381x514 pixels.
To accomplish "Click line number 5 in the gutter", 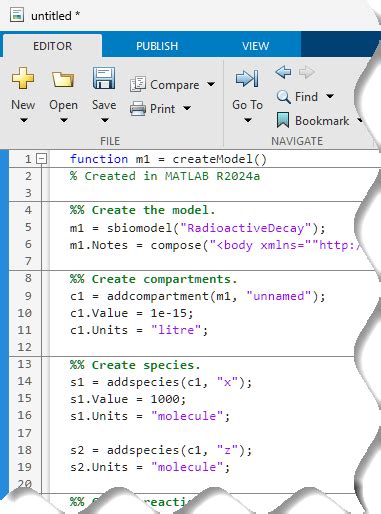I will click(x=28, y=227).
